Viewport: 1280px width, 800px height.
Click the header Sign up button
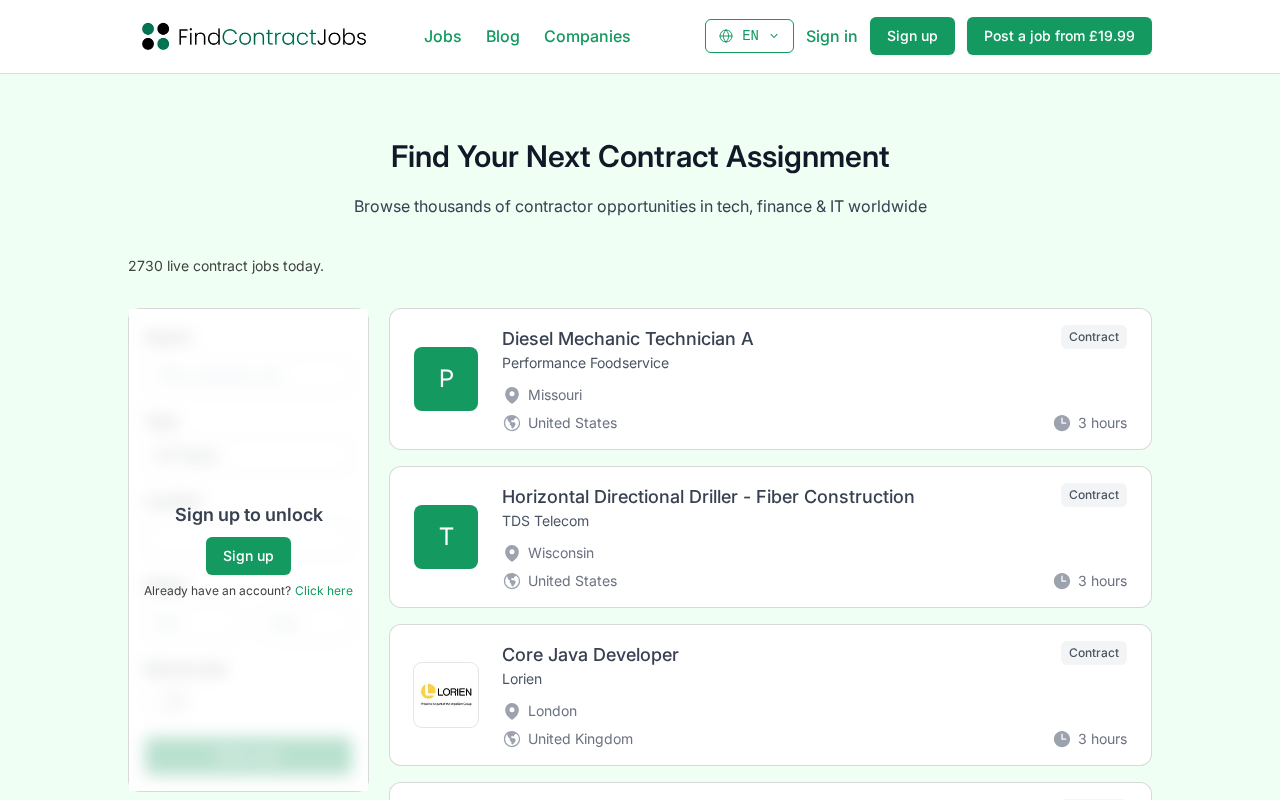coord(912,36)
